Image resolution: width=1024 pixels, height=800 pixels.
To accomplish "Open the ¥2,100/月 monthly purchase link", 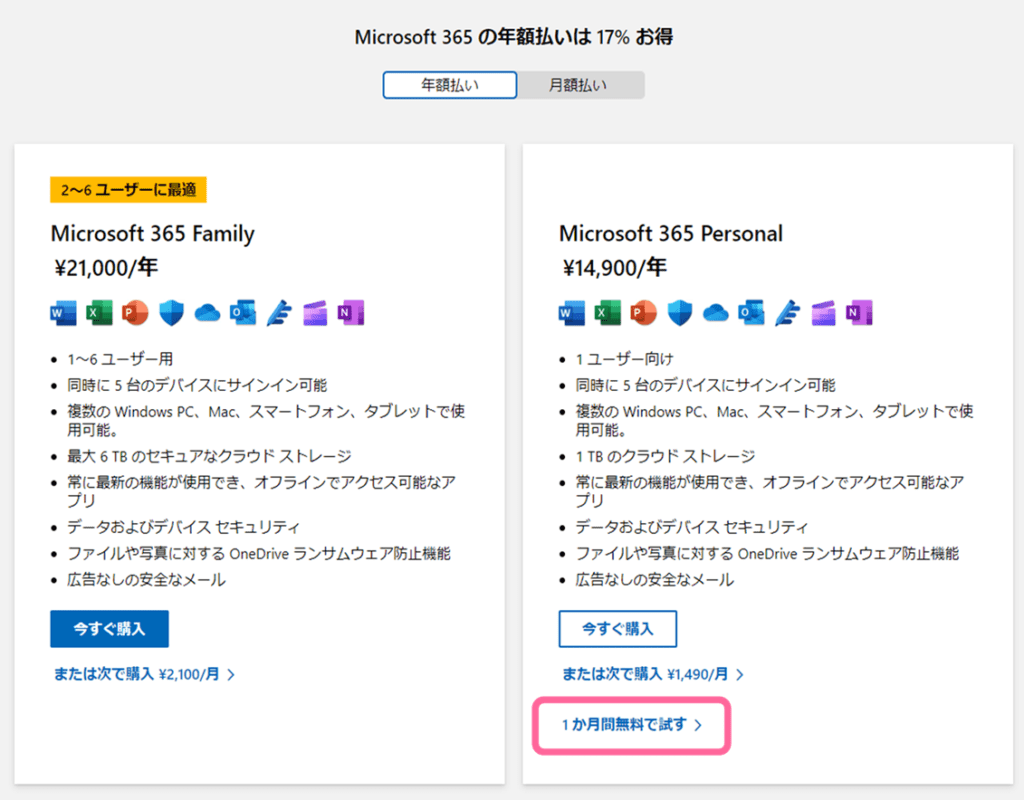I will pyautogui.click(x=144, y=674).
